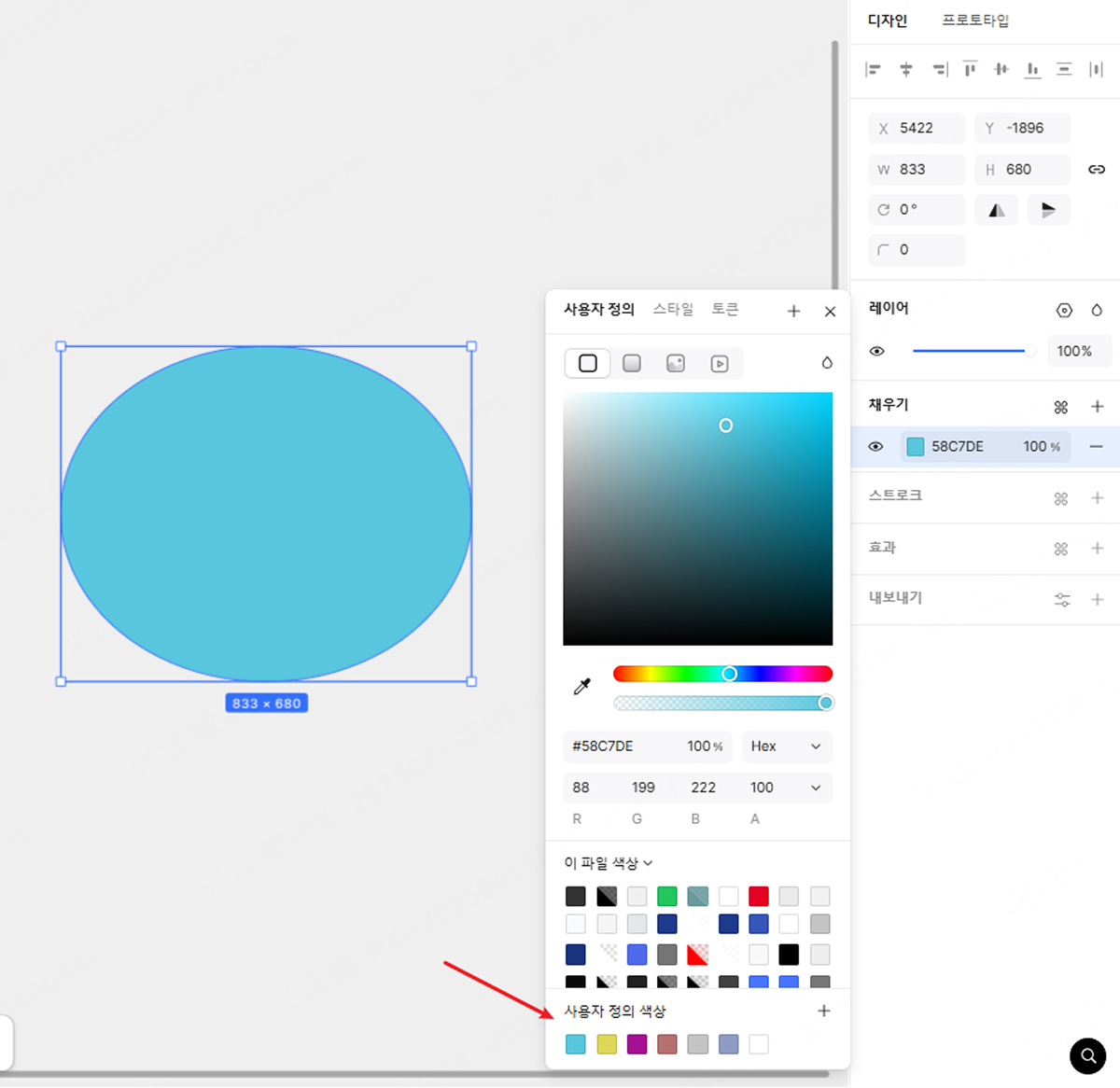Open fill styles icon in 채우기 header
This screenshot has width=1120, height=1088.
pos(1061,406)
